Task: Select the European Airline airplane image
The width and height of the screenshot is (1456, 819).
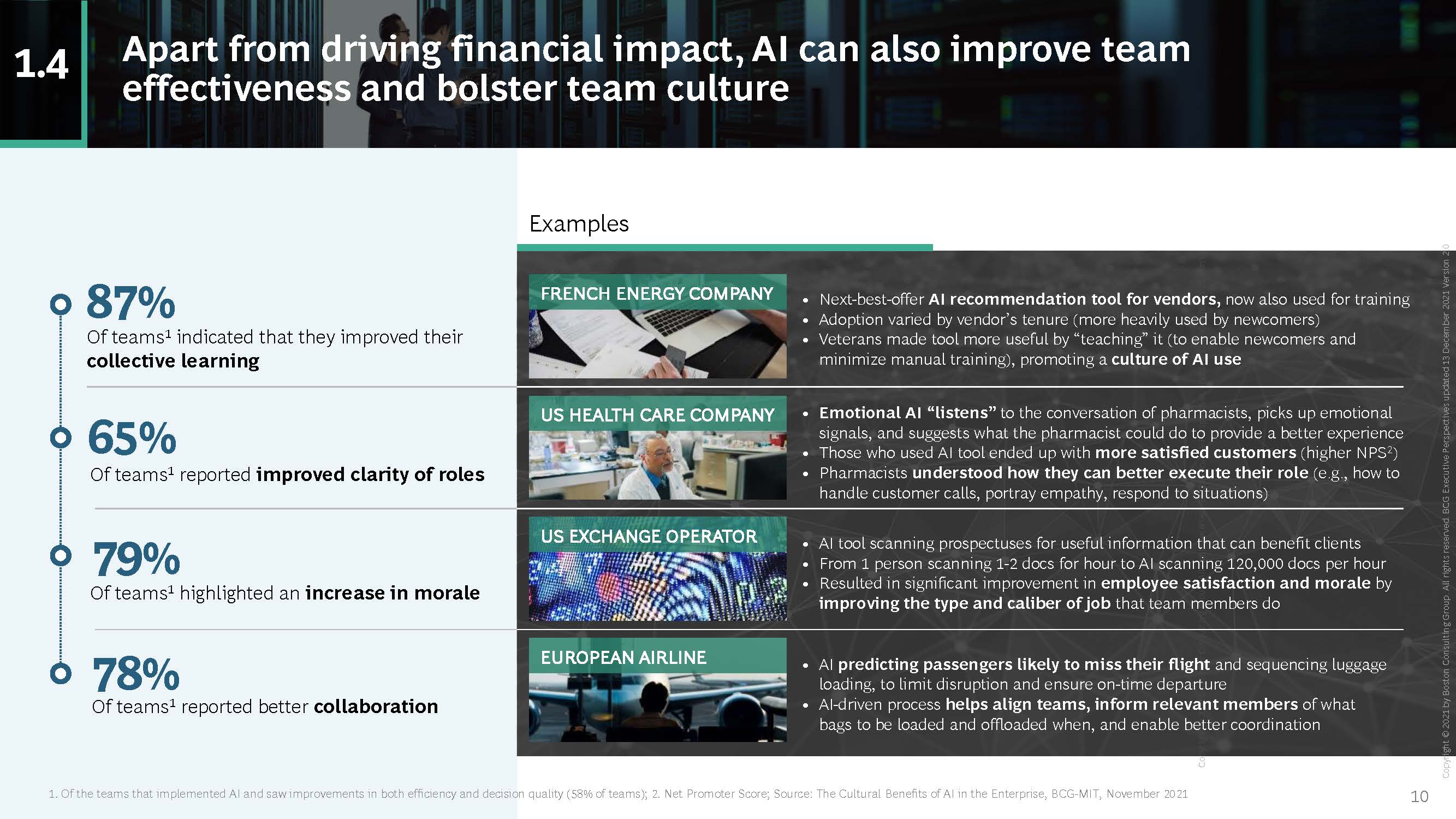Action: [x=657, y=707]
